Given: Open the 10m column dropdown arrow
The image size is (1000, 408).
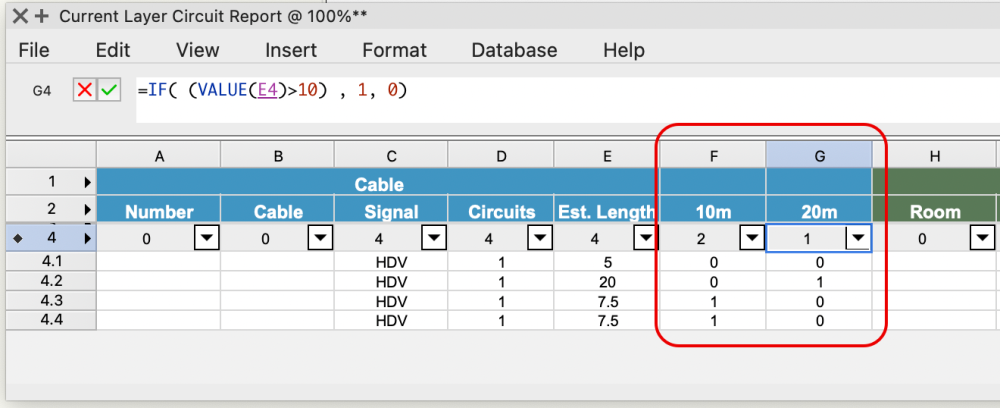Looking at the screenshot, I should pos(752,239).
